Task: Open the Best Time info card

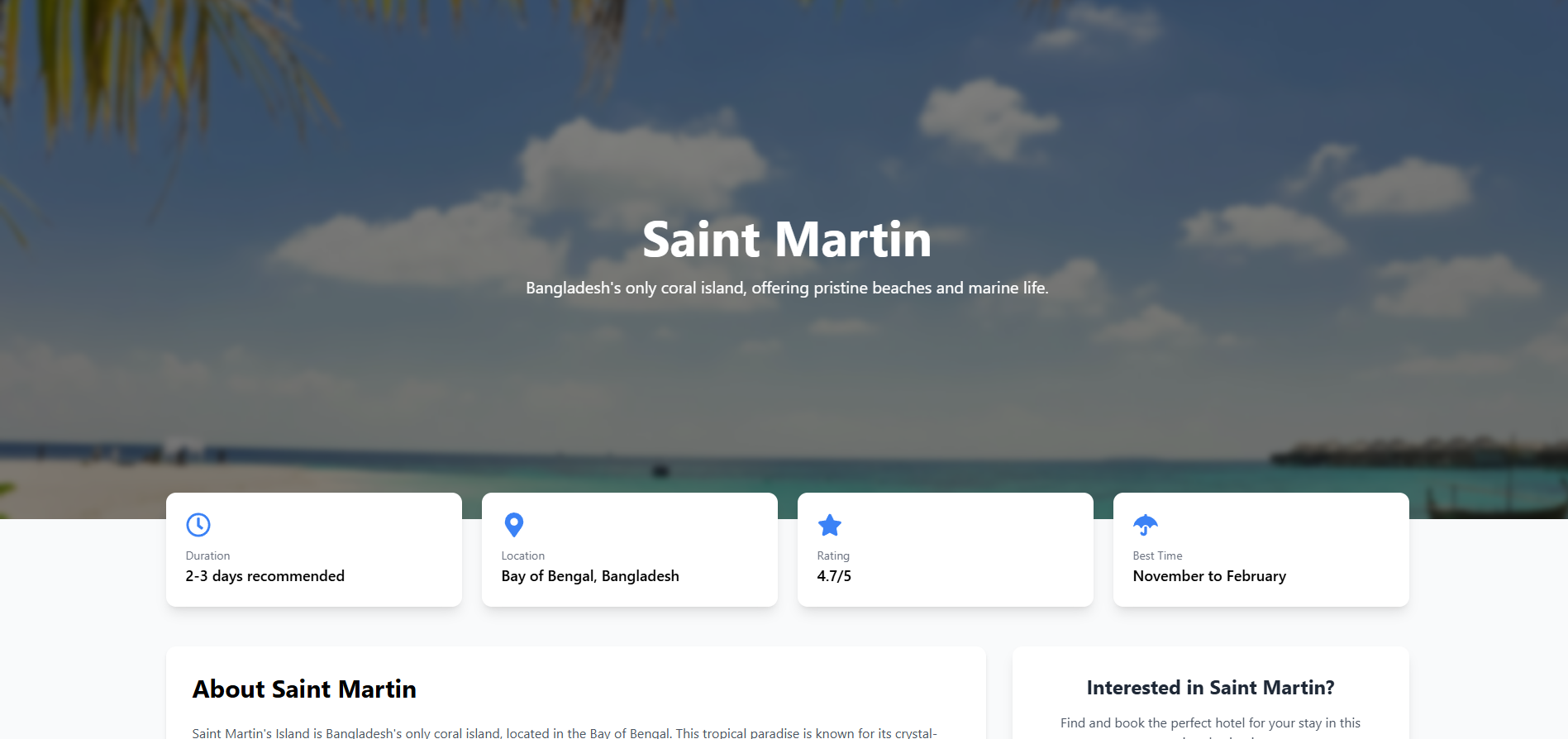Action: coord(1261,550)
